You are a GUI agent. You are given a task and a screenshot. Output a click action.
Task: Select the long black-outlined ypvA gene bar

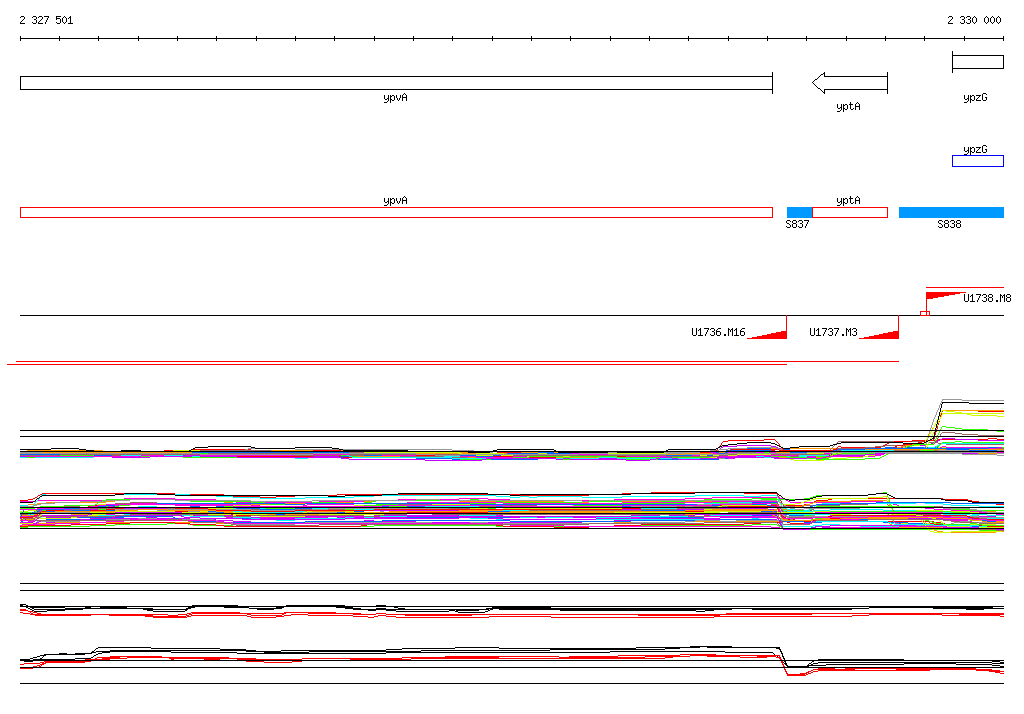(396, 83)
